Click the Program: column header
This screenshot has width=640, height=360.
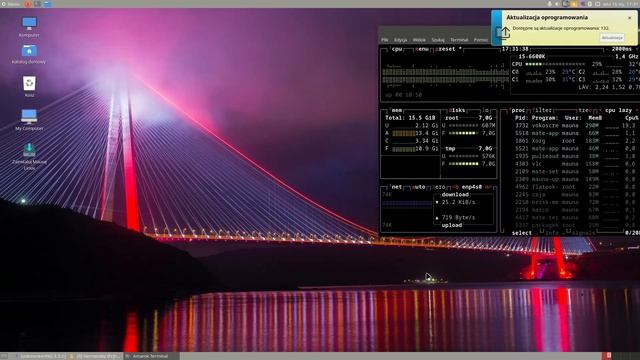pyautogui.click(x=545, y=118)
